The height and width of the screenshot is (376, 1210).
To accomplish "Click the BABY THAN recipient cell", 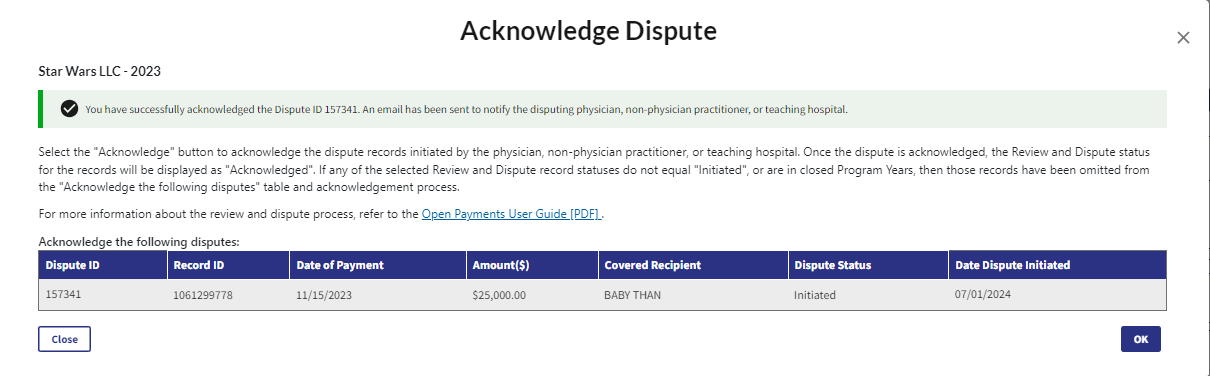I will 692,295.
